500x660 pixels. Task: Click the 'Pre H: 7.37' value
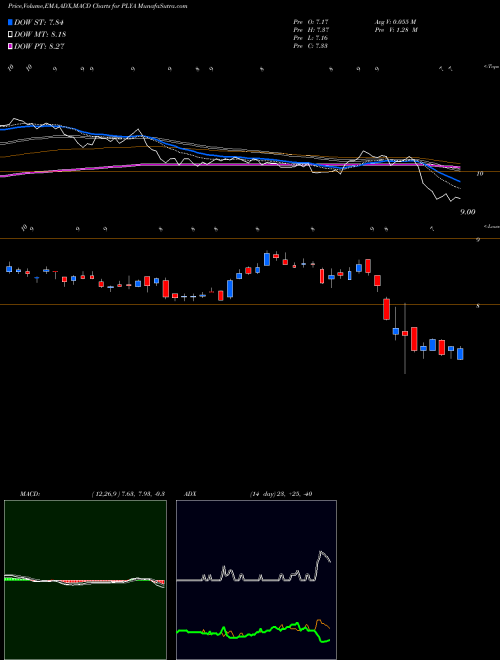coord(311,30)
